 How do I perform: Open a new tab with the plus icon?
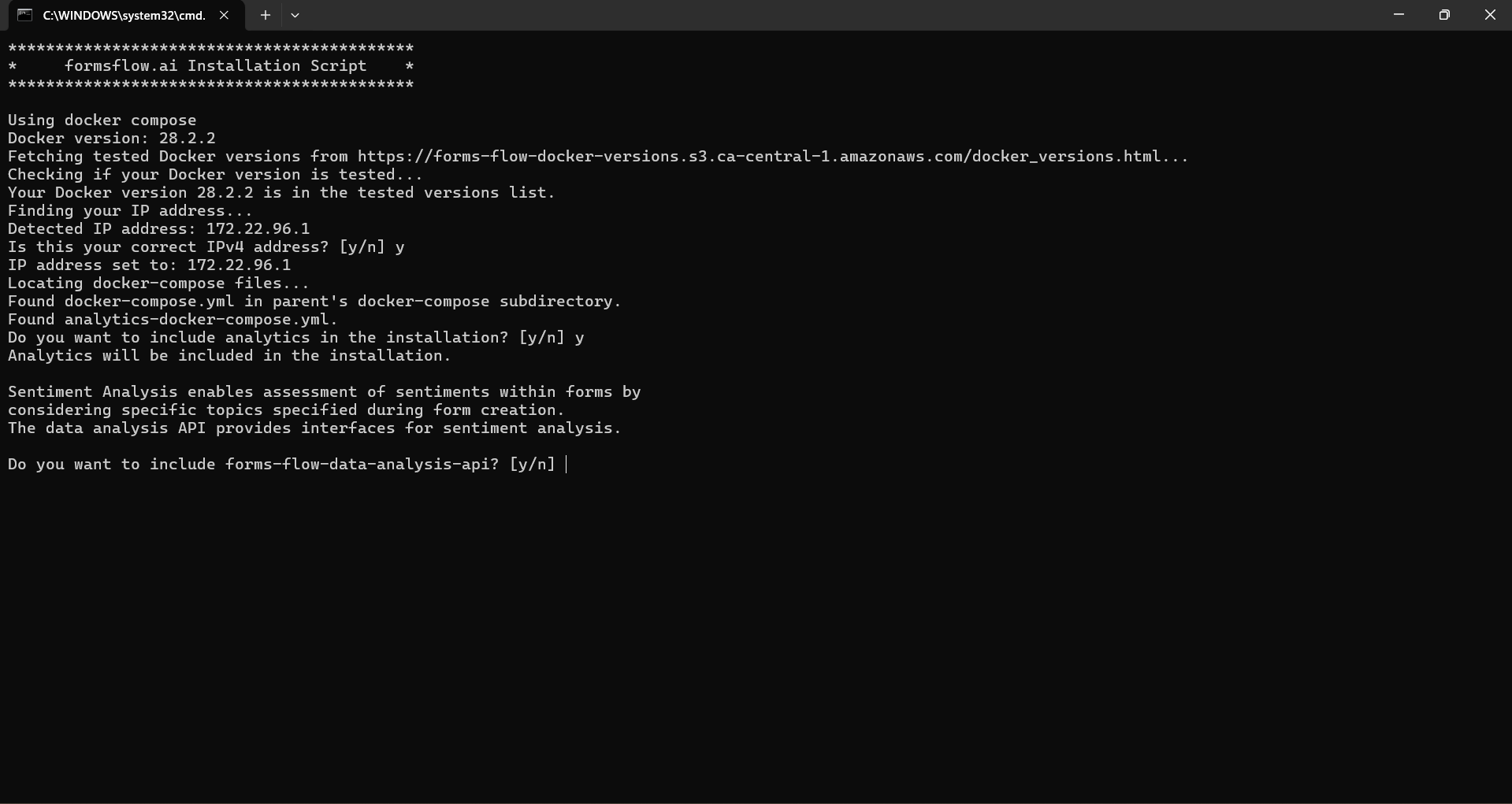pyautogui.click(x=265, y=15)
